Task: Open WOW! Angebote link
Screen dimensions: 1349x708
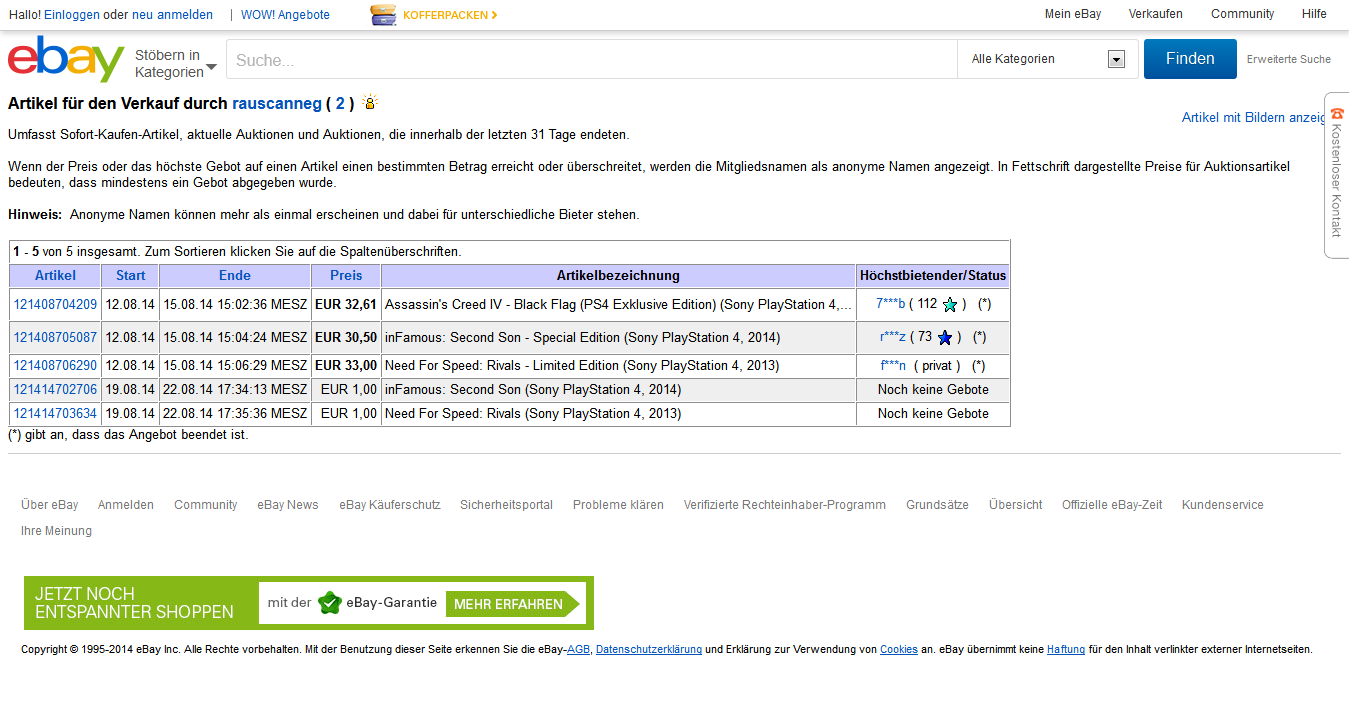Action: coord(285,15)
